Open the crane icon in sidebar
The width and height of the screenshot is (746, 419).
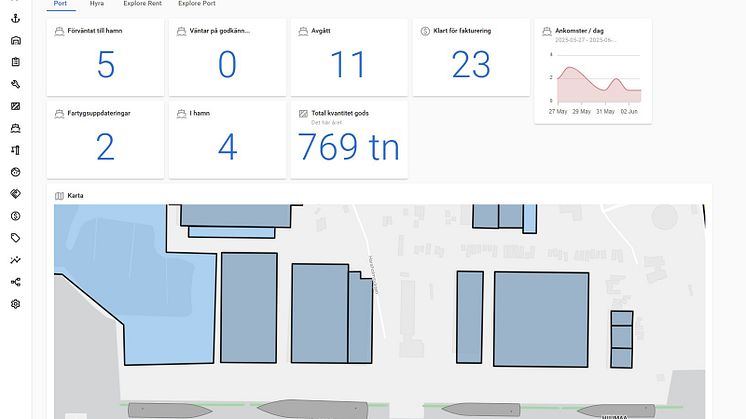click(x=16, y=150)
